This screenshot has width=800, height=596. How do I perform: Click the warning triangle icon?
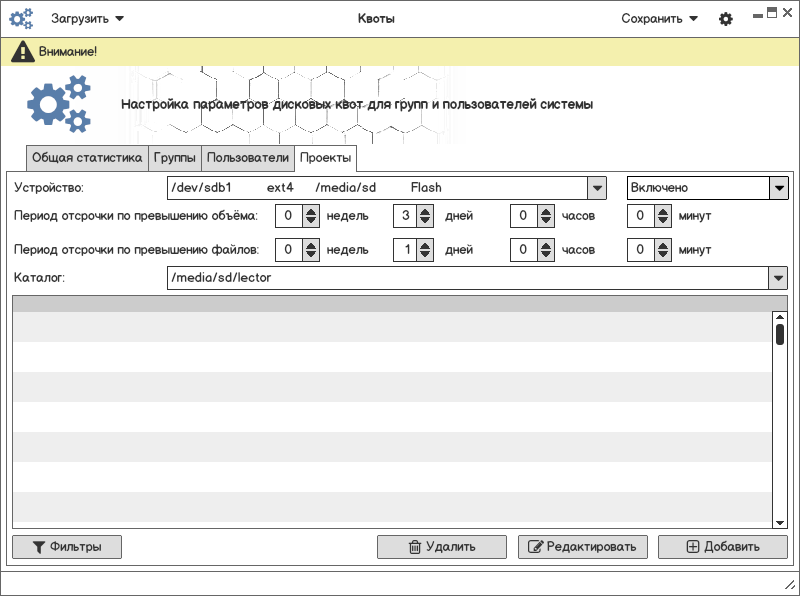22,51
